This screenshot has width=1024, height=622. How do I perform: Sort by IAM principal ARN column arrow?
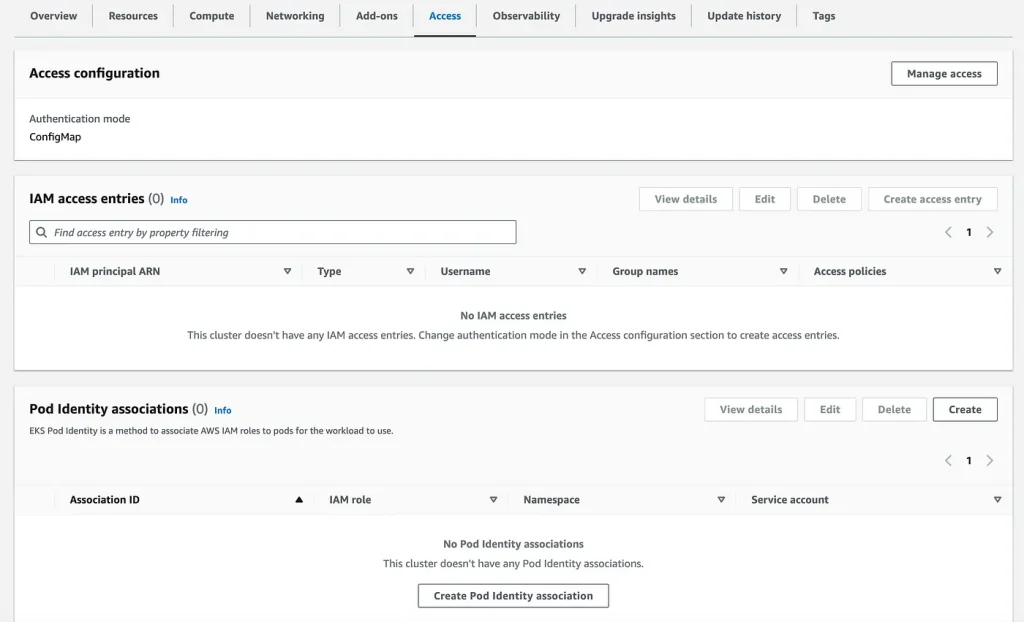point(287,271)
